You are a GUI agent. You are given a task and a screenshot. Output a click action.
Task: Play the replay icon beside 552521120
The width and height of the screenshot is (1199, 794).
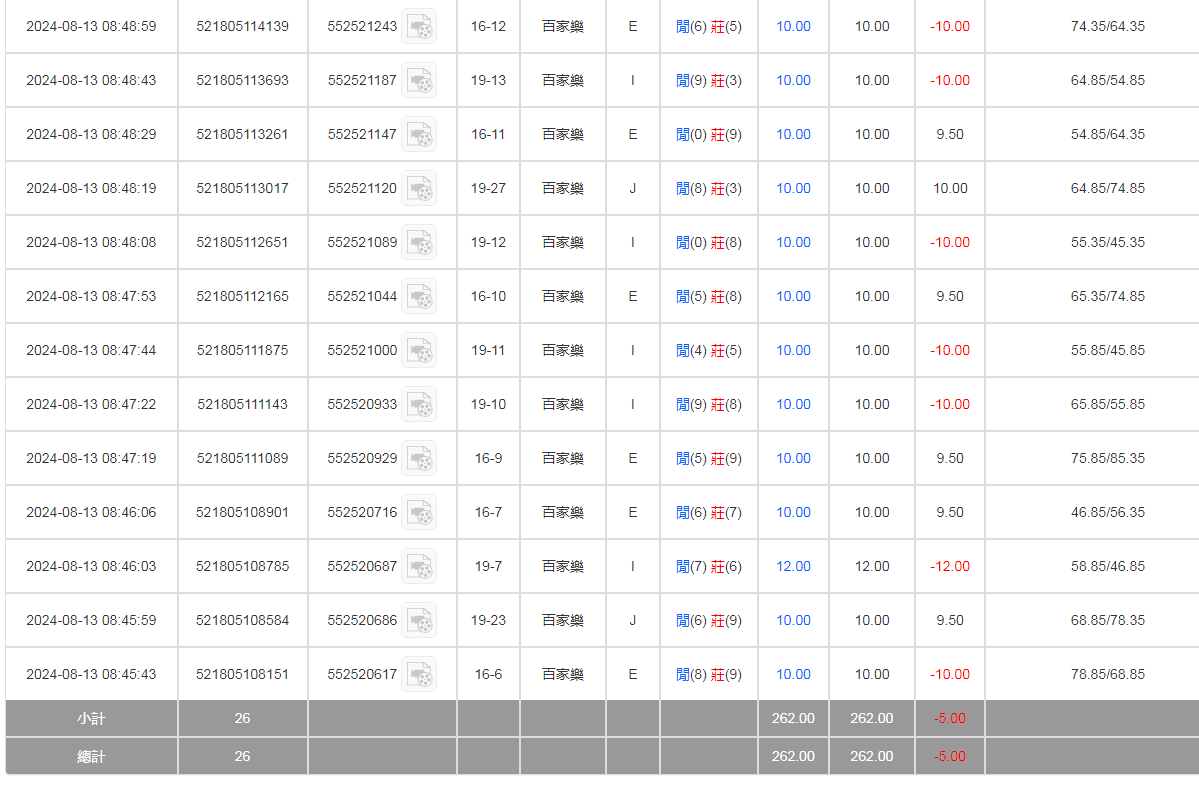(x=419, y=189)
